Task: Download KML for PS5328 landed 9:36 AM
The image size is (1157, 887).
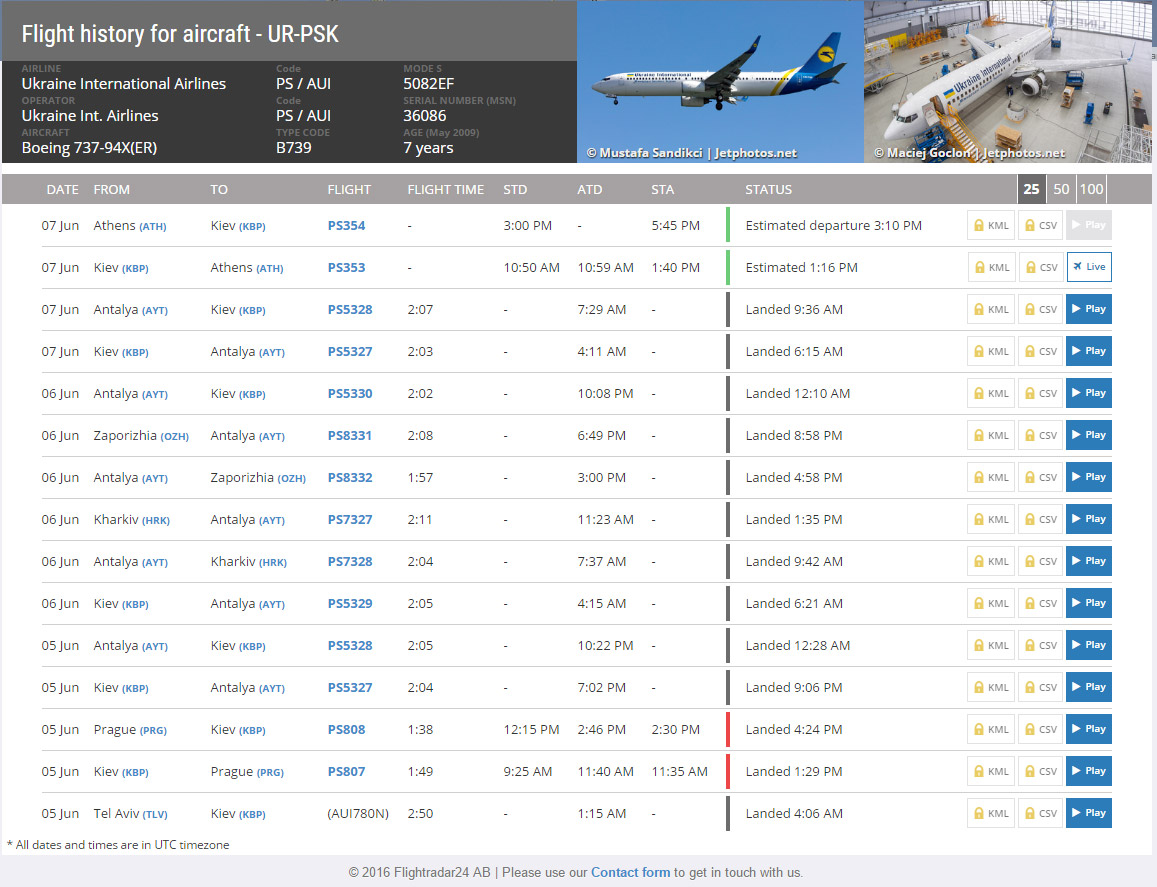Action: tap(991, 309)
